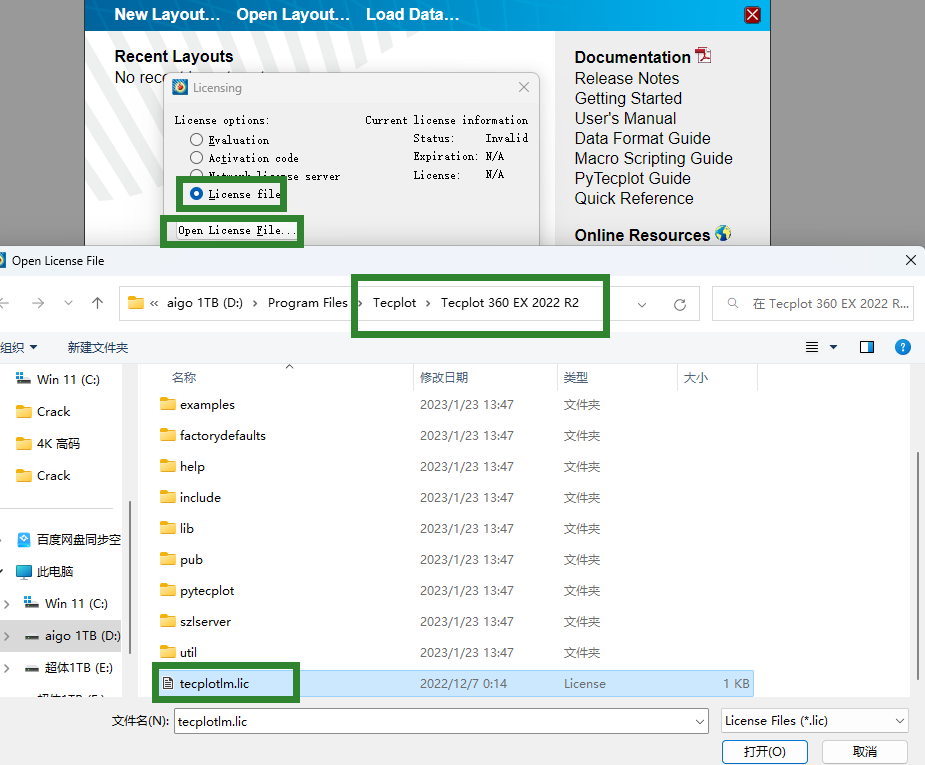Click the Program Files breadcrumb segment
The width and height of the screenshot is (925, 765).
(x=307, y=303)
